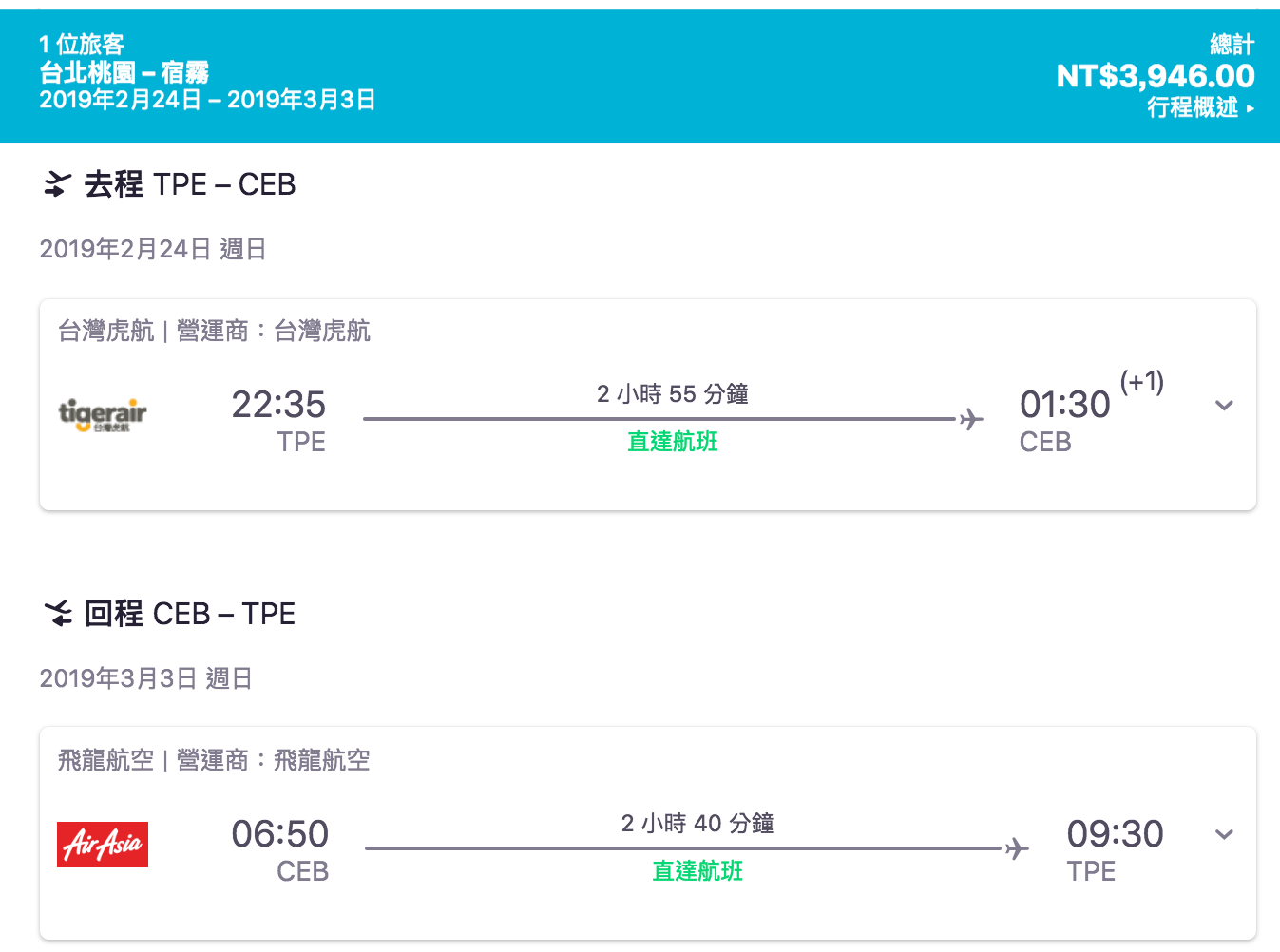Click the red AirAsia logo
The height and width of the screenshot is (952, 1280).
click(x=103, y=845)
